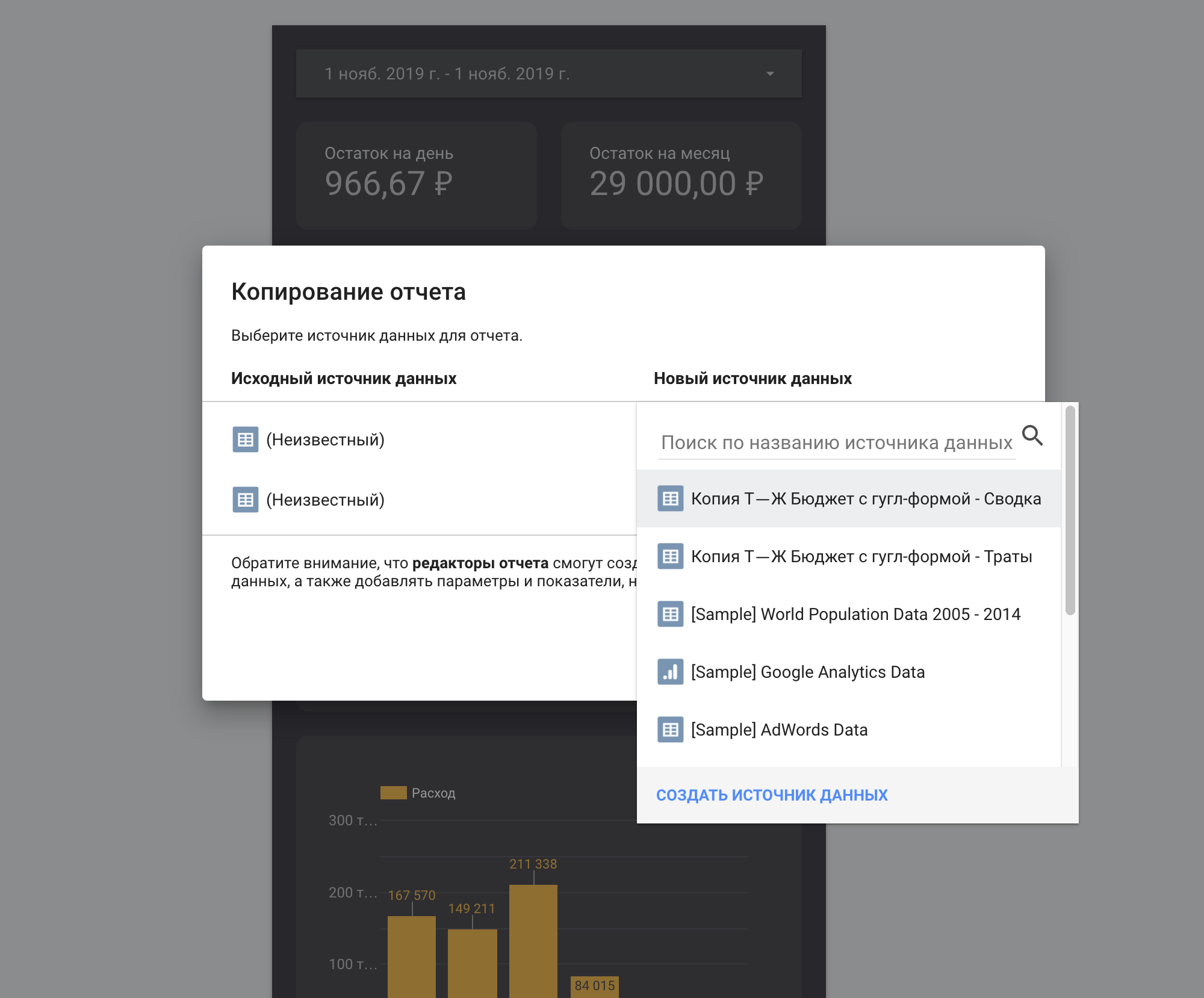The width and height of the screenshot is (1204, 998).
Task: Click the '29 000,00 ₽' scorecard value
Action: point(677,184)
